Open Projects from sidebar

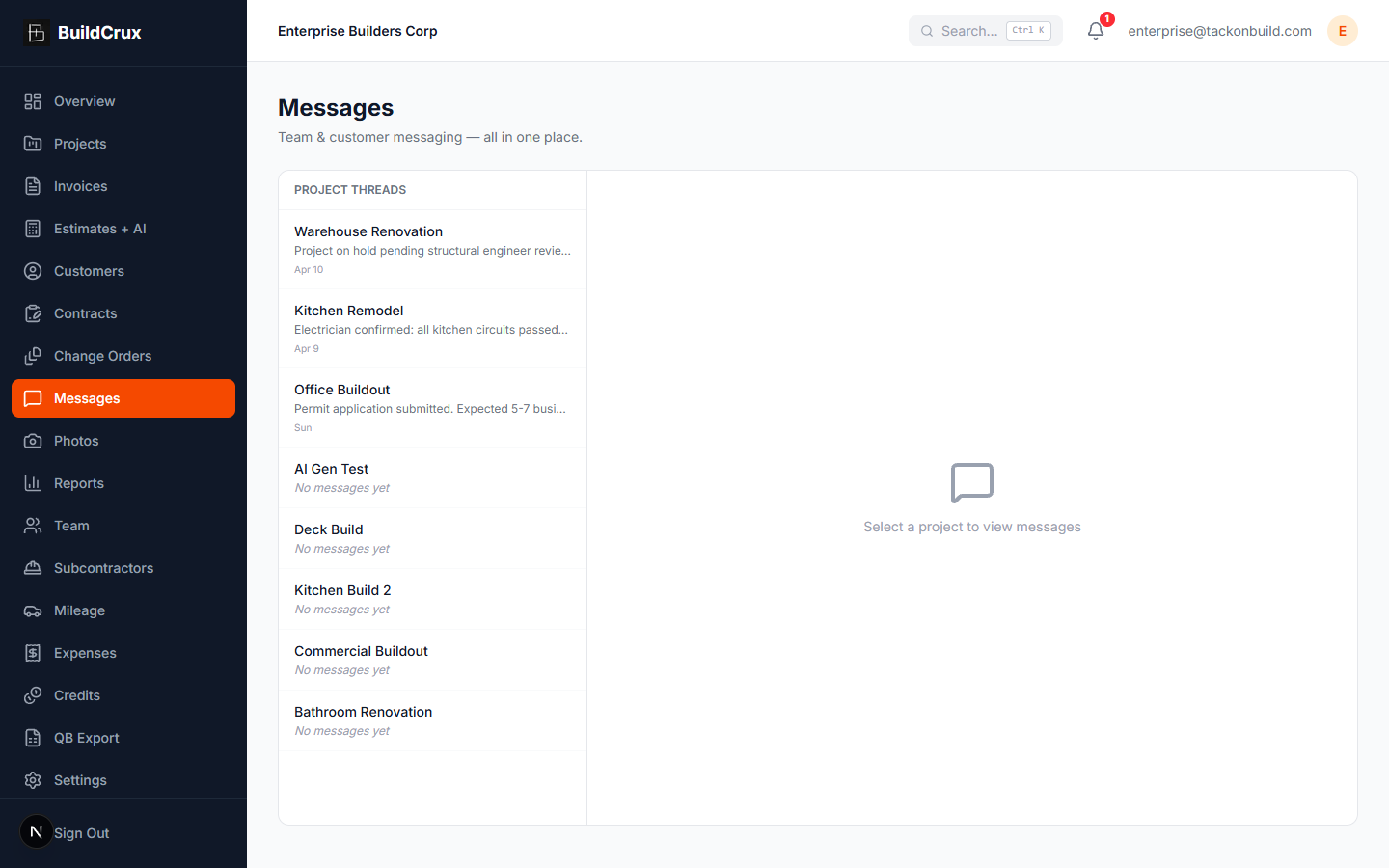point(123,144)
